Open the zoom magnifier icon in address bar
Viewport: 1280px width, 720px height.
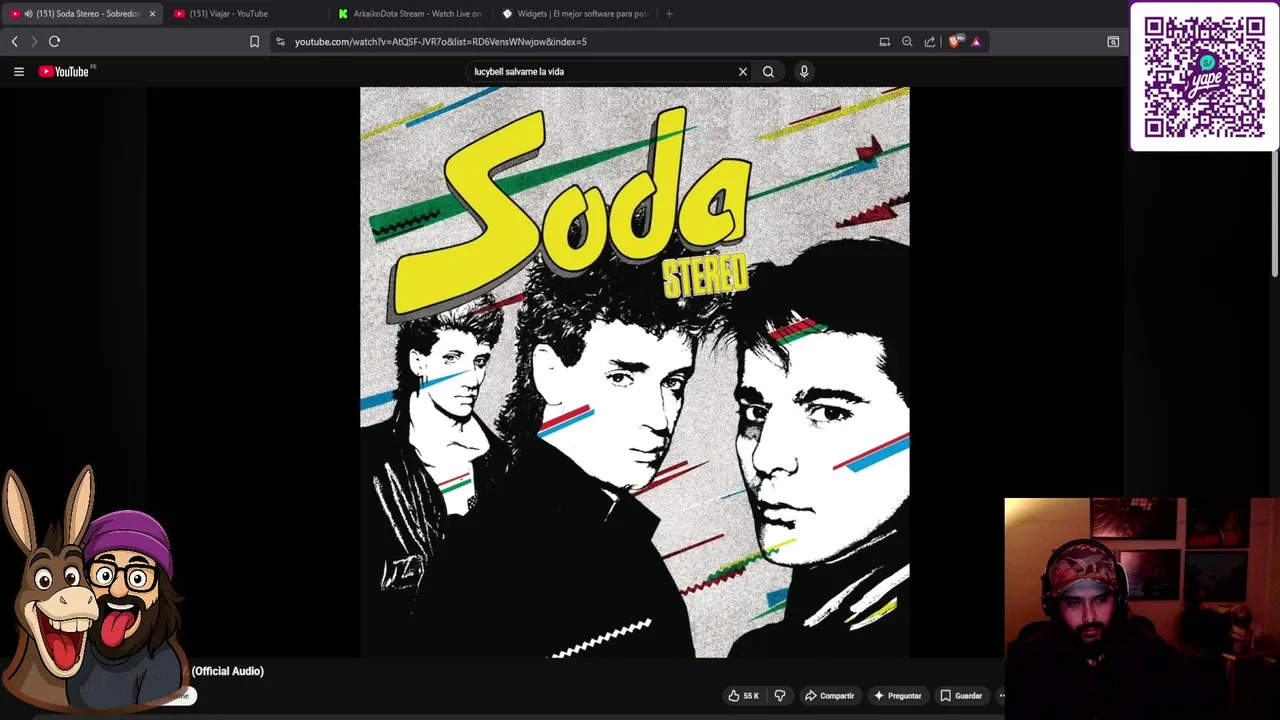pos(907,41)
